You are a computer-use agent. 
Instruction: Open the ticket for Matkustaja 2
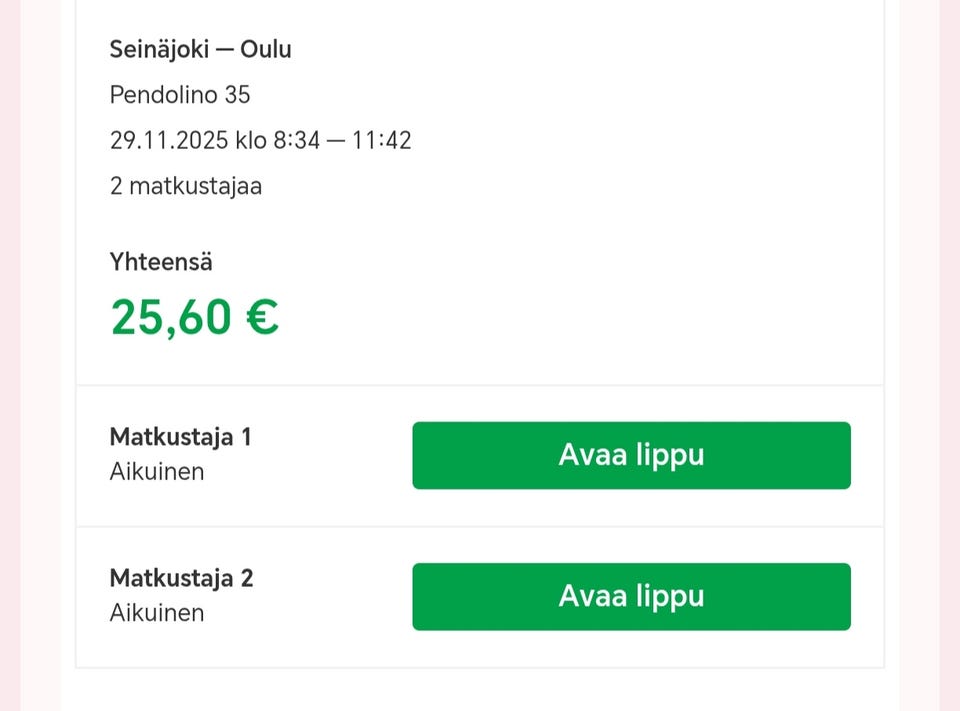tap(631, 596)
